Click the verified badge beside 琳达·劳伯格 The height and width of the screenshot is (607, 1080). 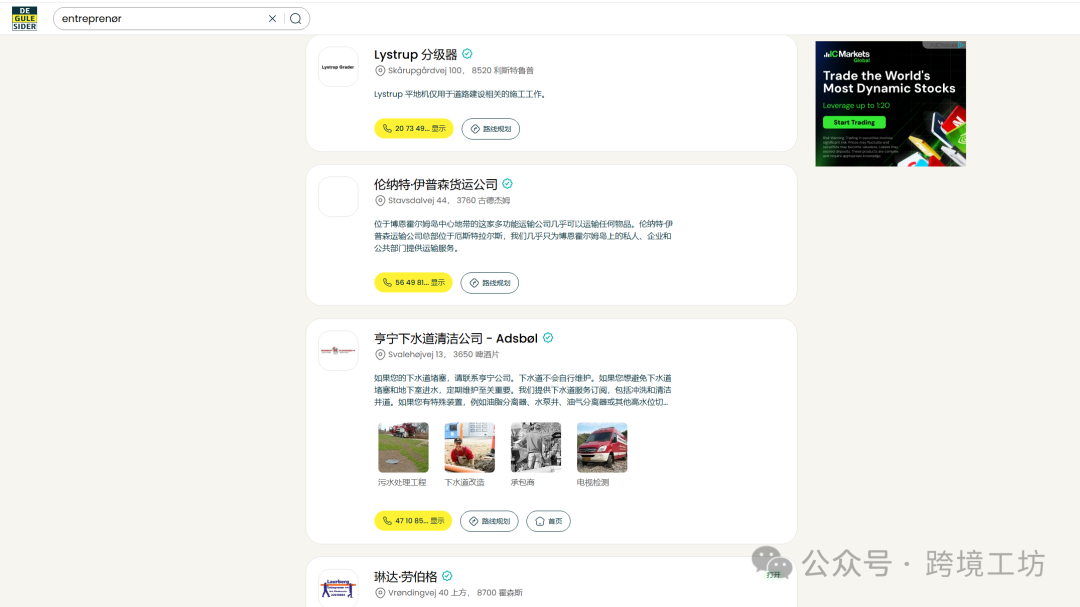pos(447,576)
